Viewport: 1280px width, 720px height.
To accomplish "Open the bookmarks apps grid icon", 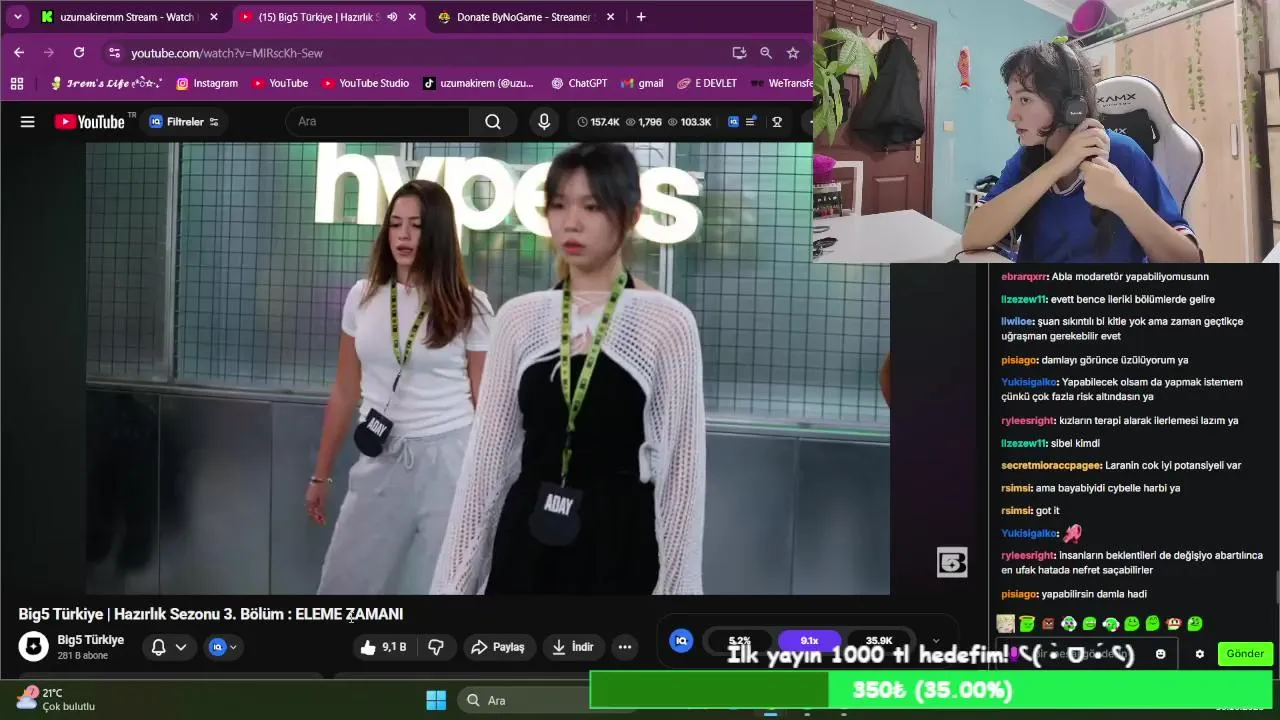I will 17,83.
